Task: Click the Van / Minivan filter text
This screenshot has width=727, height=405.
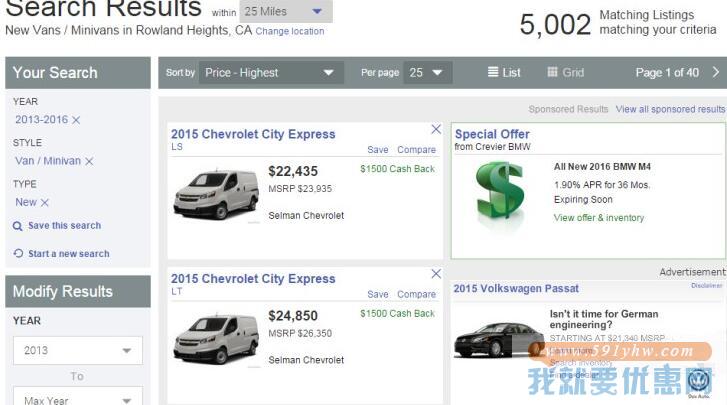Action: [x=48, y=161]
